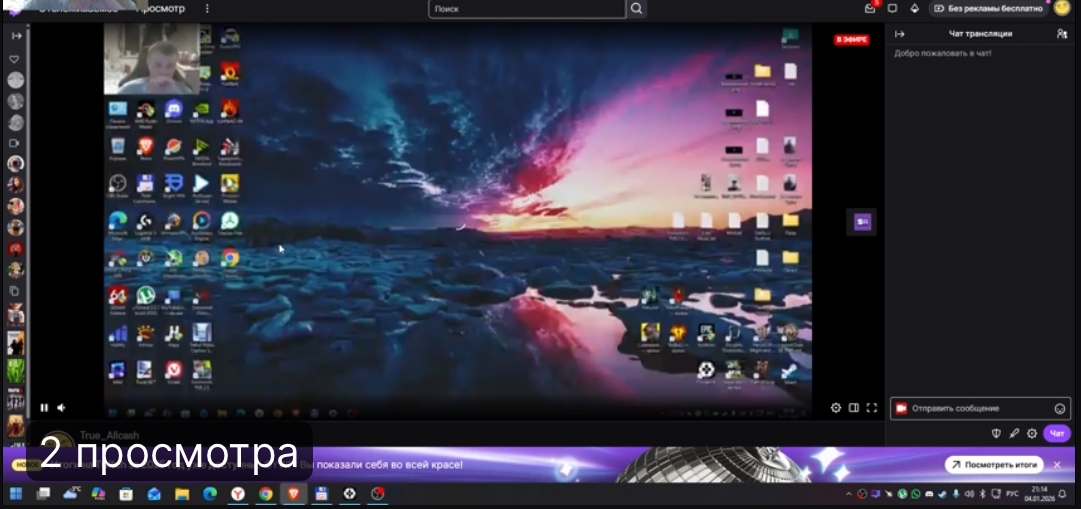Toggle theater mode in the player
This screenshot has height=509, width=1081.
point(853,408)
